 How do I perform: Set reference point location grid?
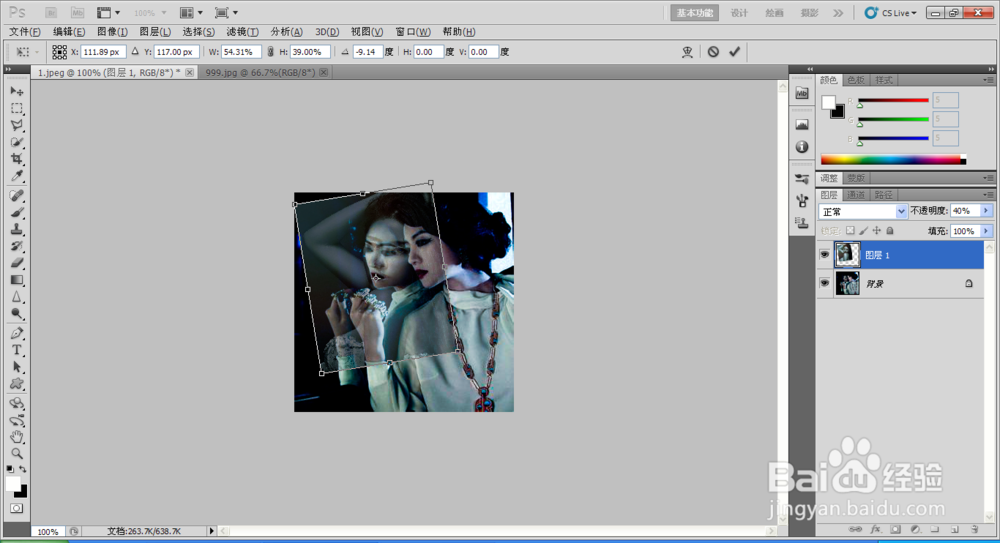[59, 52]
